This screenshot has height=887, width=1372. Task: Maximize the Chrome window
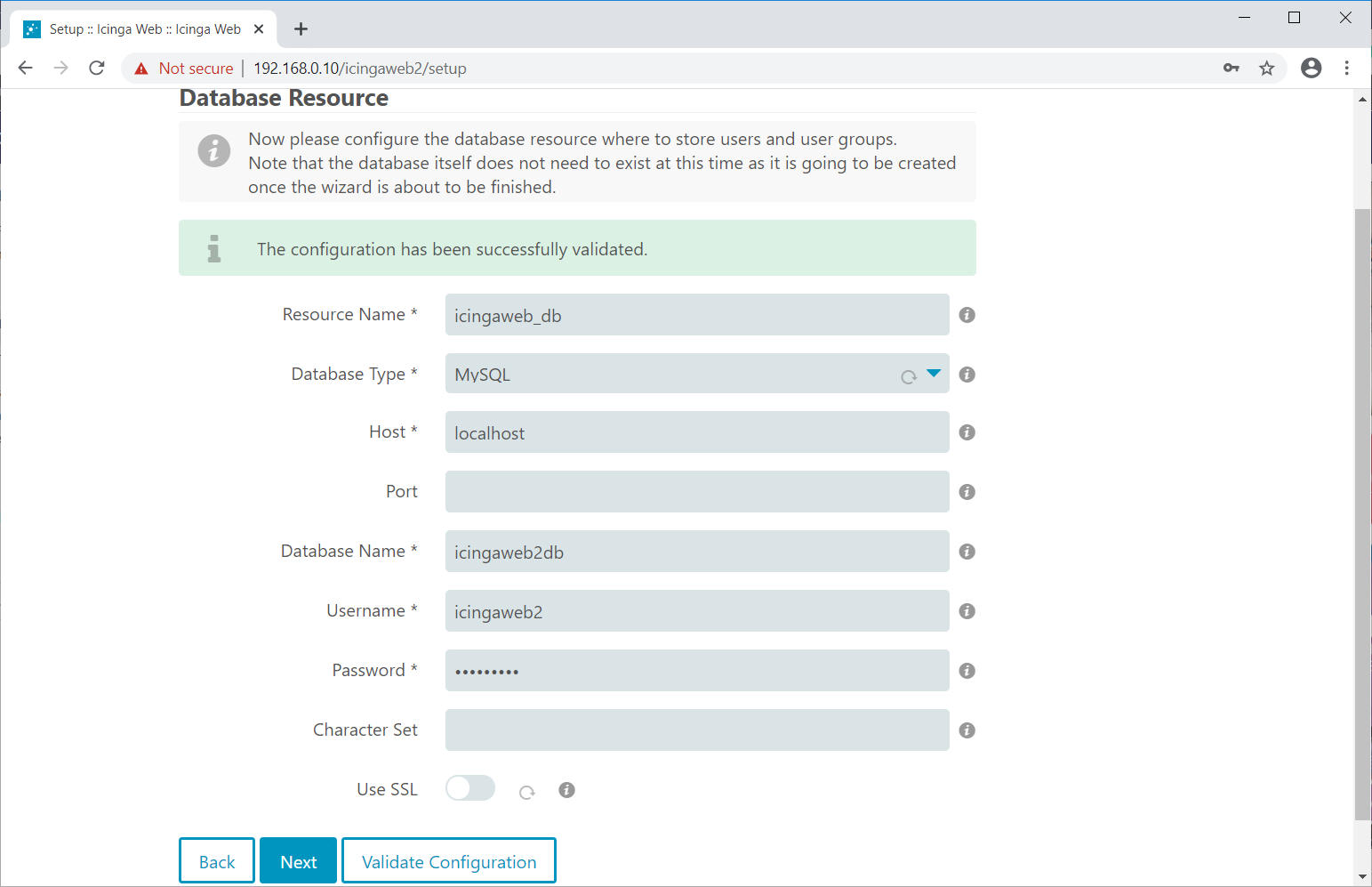[1295, 18]
